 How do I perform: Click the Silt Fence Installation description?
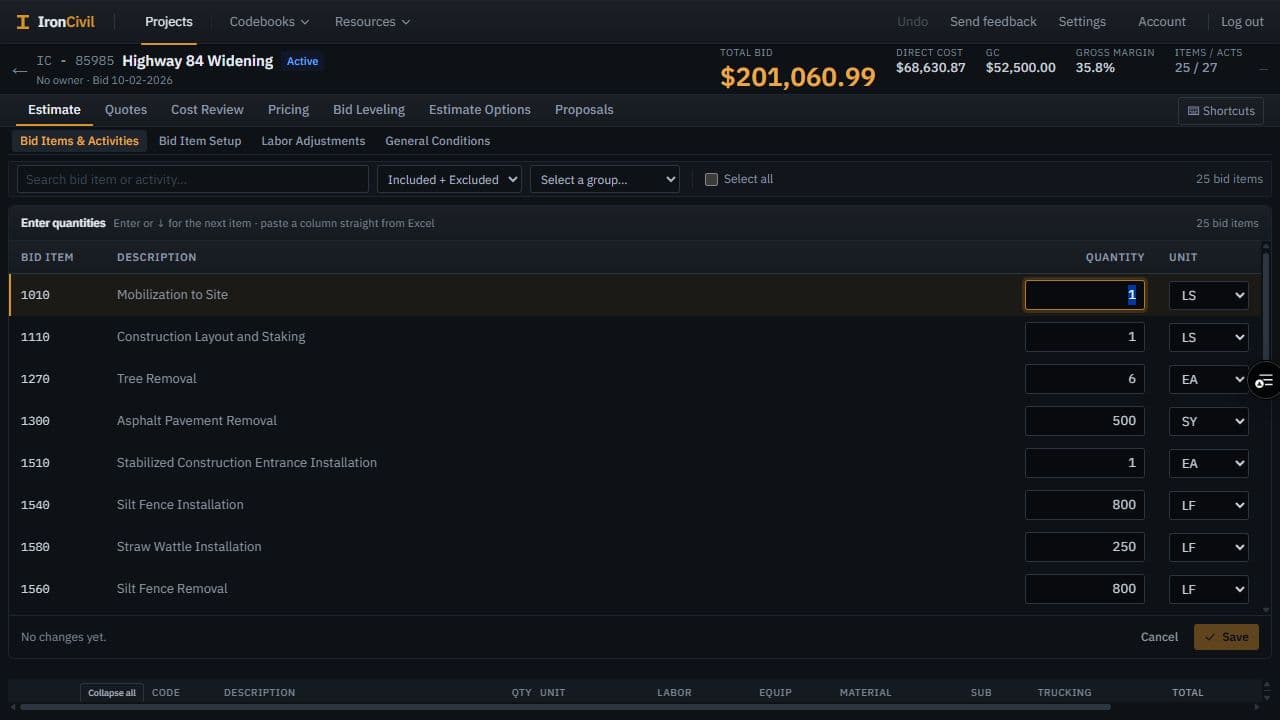pos(180,505)
